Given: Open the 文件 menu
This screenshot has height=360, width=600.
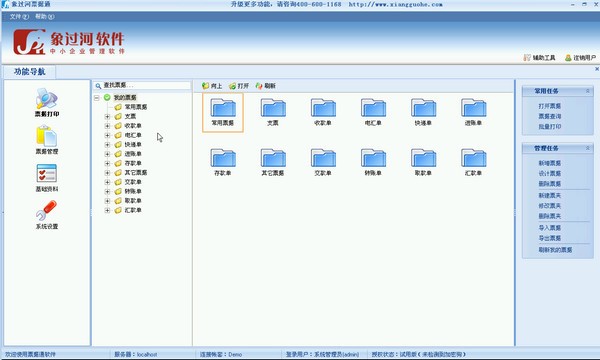Looking at the screenshot, I should coord(19,16).
